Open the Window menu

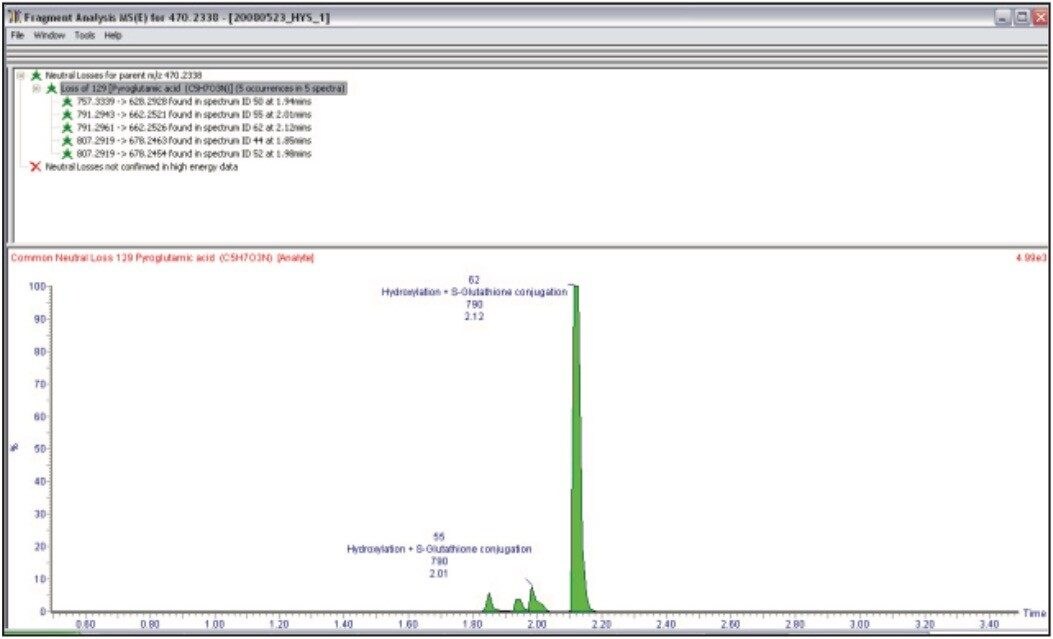[x=49, y=35]
